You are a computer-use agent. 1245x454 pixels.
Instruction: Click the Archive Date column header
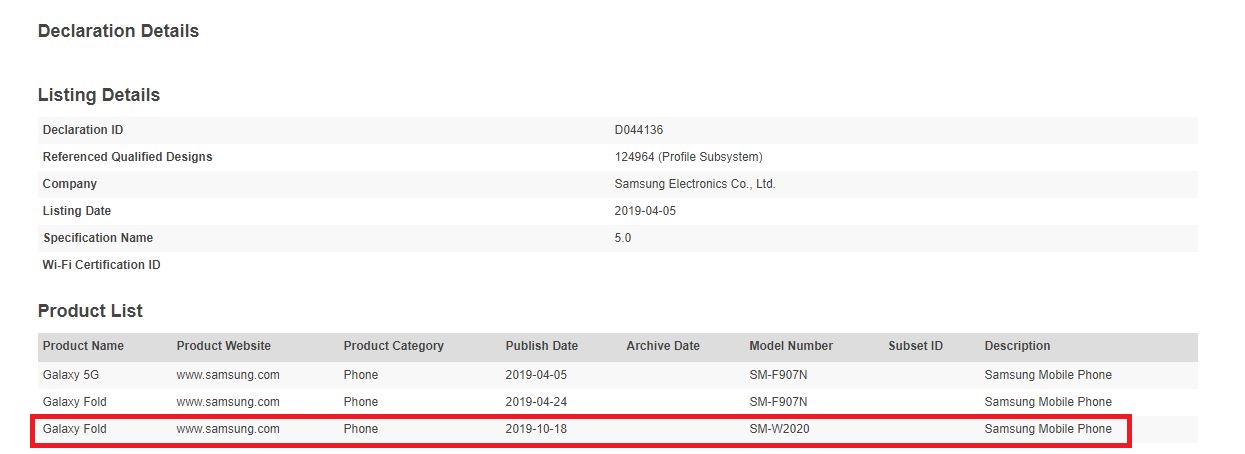[662, 346]
